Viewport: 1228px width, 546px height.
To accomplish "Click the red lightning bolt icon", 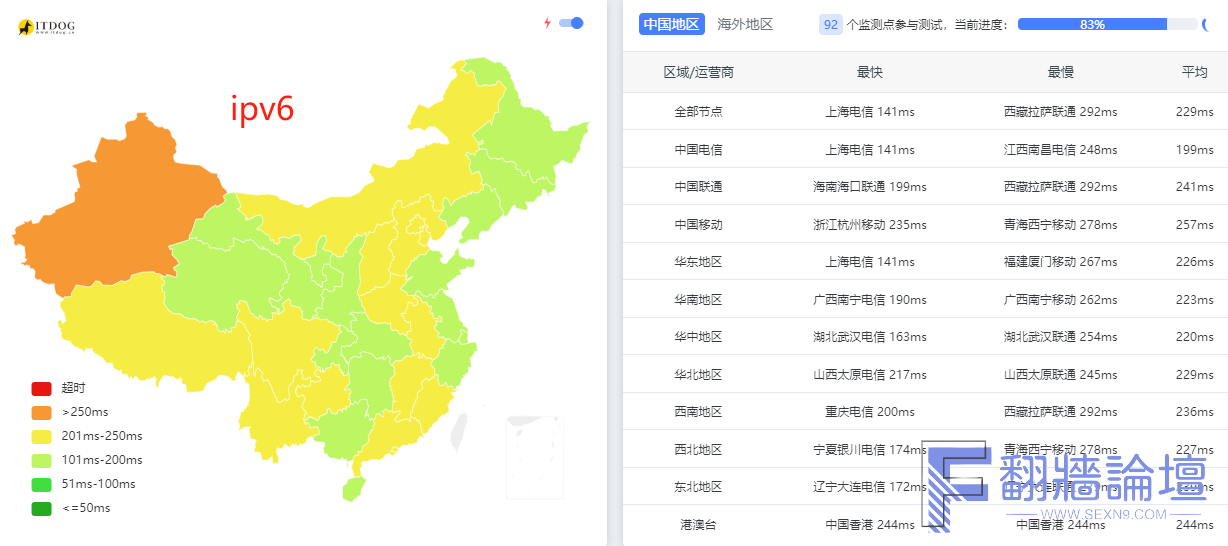I will click(x=547, y=23).
